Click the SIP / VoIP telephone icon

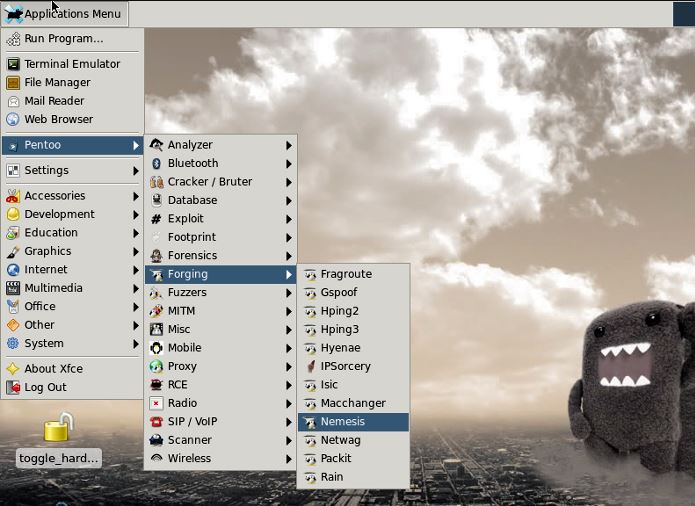156,422
